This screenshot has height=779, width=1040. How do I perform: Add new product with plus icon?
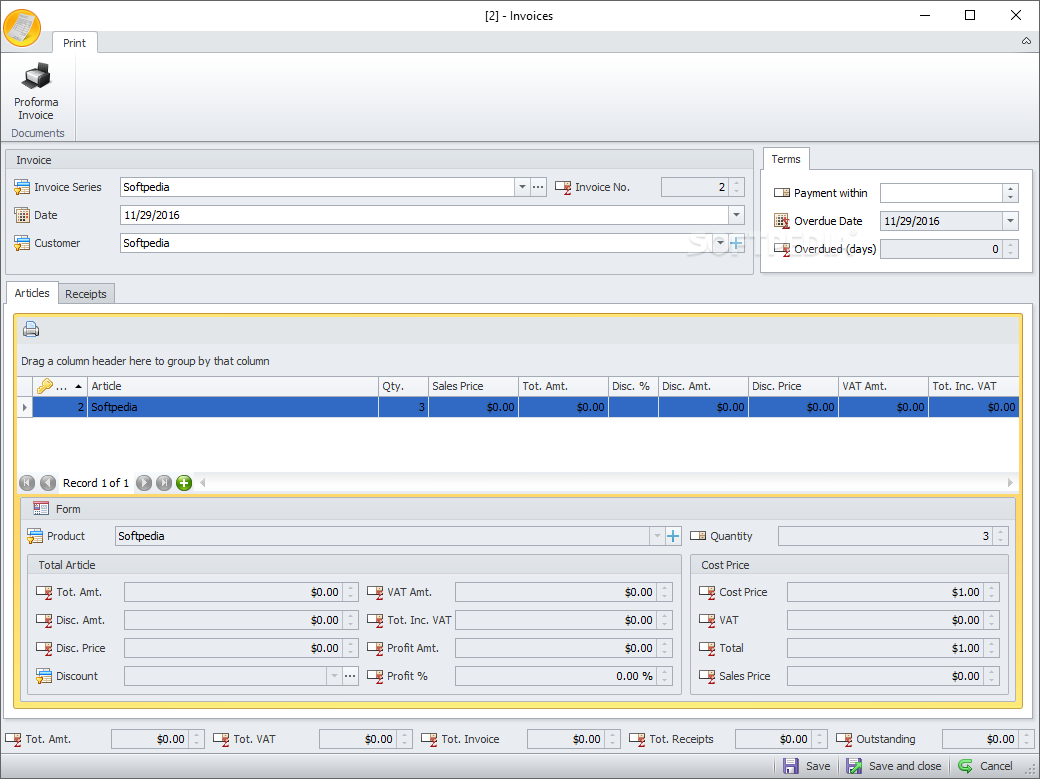pos(673,536)
